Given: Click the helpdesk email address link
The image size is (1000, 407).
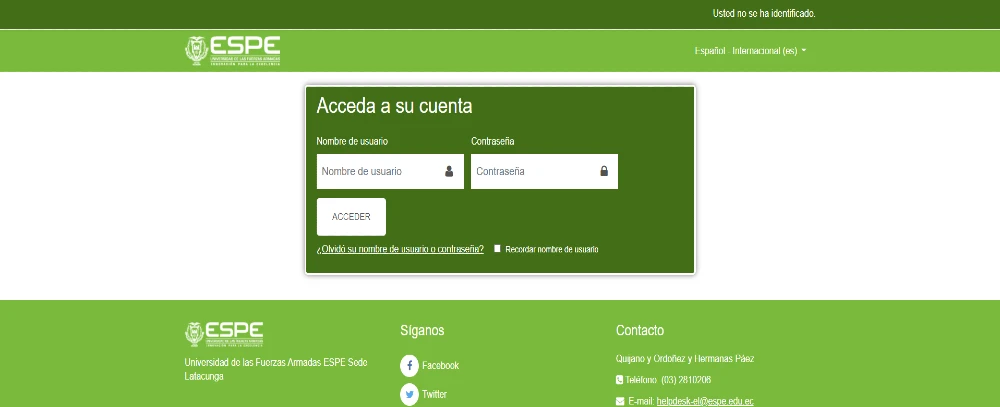Looking at the screenshot, I should [705, 401].
